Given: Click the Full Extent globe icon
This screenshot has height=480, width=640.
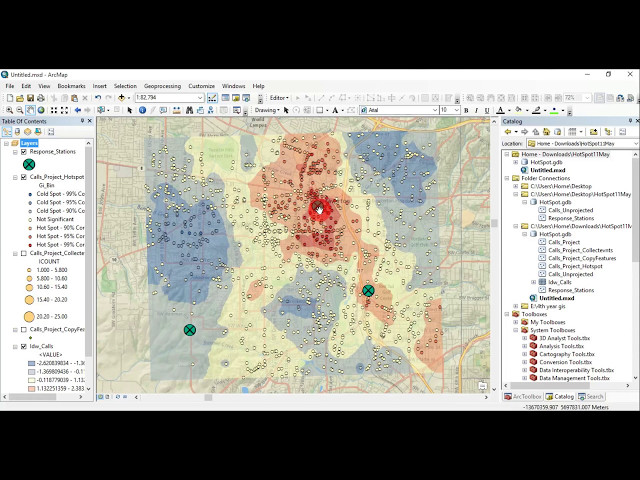Looking at the screenshot, I should [41, 110].
